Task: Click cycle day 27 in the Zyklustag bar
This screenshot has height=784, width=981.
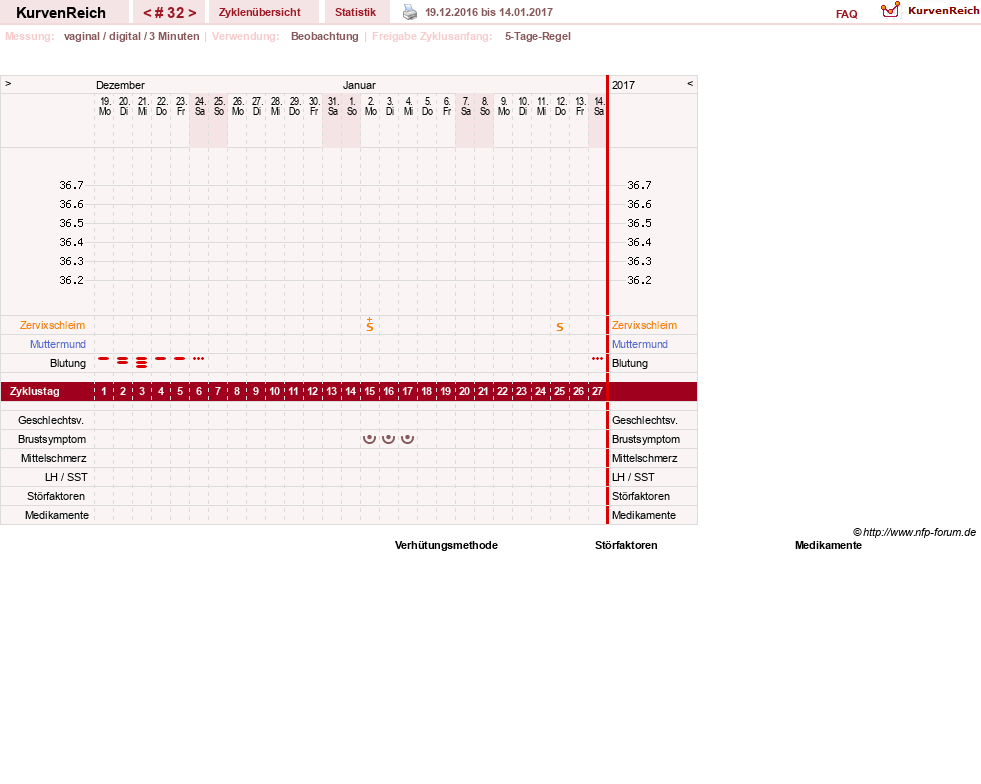Action: click(x=597, y=392)
